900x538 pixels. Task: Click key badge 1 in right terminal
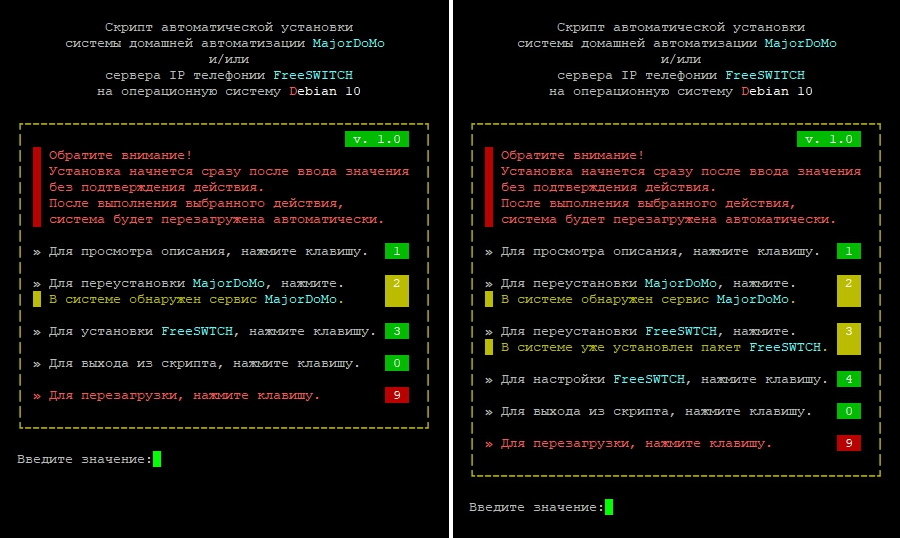849,251
